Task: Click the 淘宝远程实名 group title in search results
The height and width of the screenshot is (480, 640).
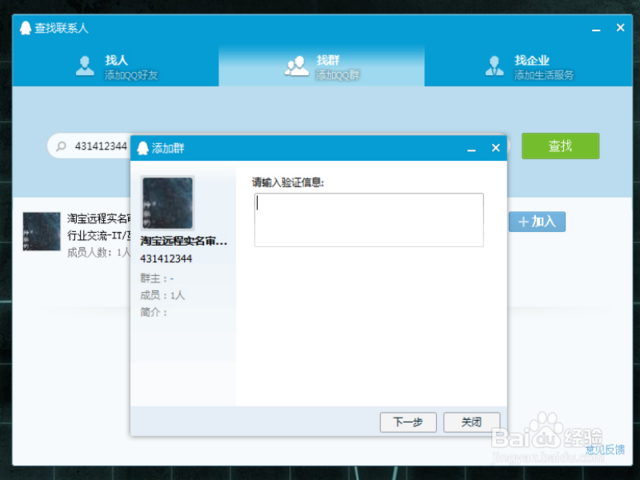Action: tap(98, 219)
